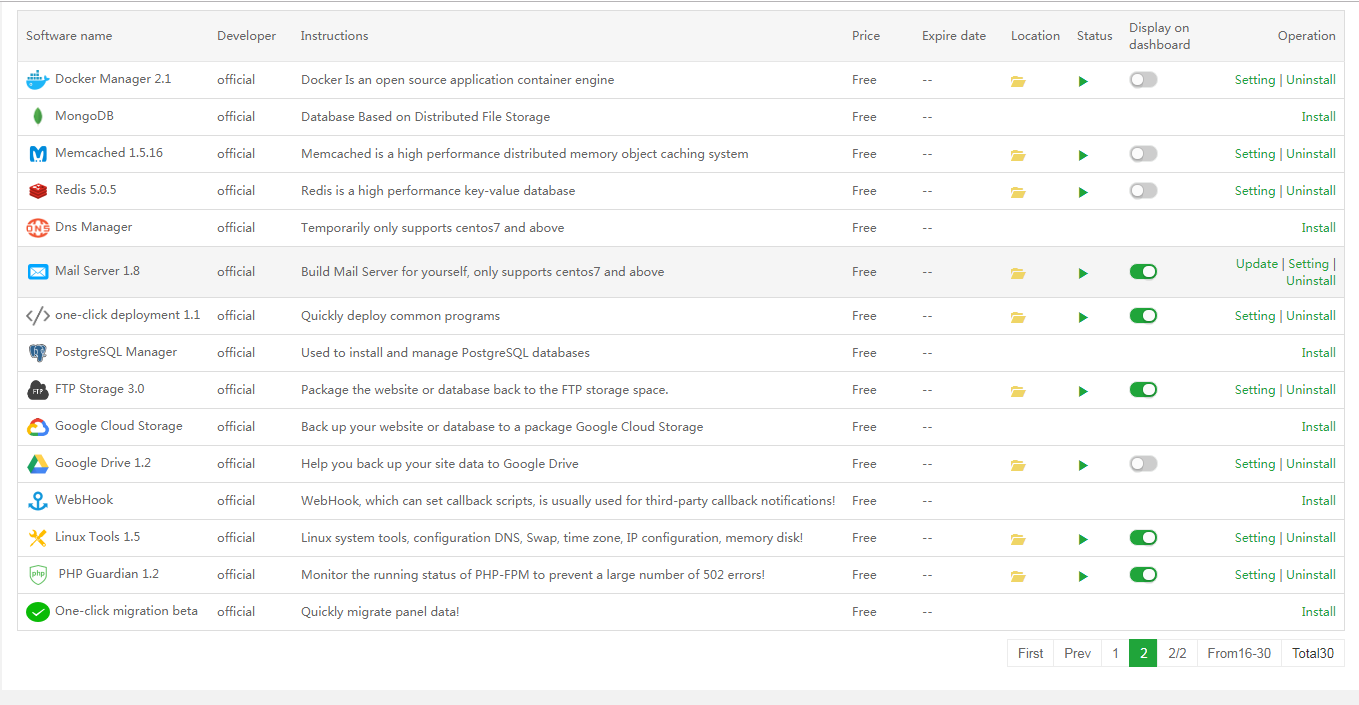Click the Linux Tools wrench icon
Screen dimensions: 1359x705
coord(38,538)
